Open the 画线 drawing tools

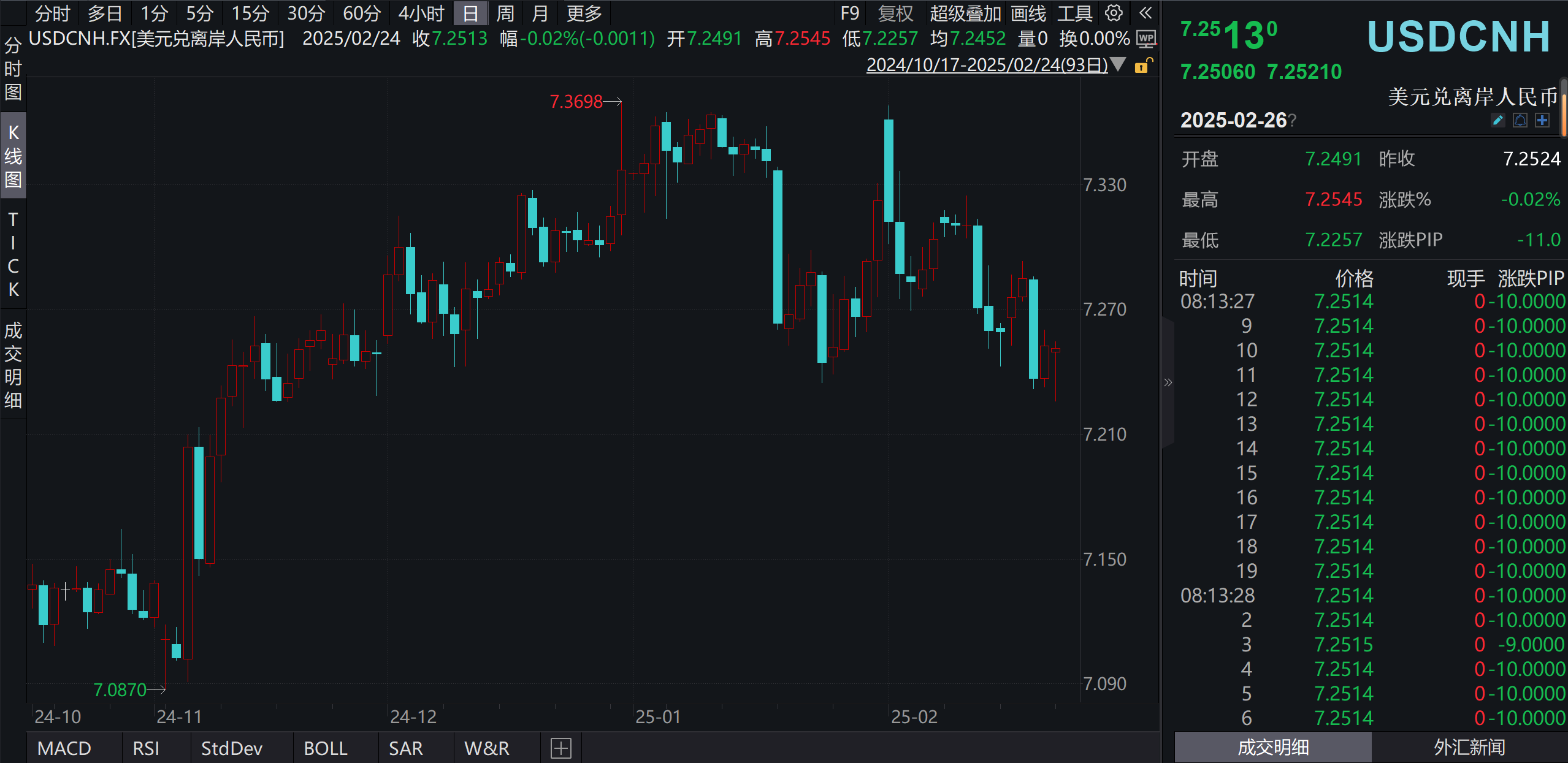tap(1028, 13)
